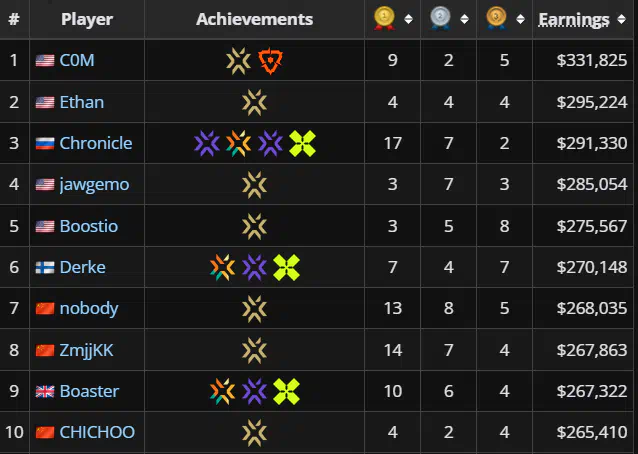The width and height of the screenshot is (638, 454).
Task: Sort by gold medals using sort arrows
Action: click(x=409, y=19)
